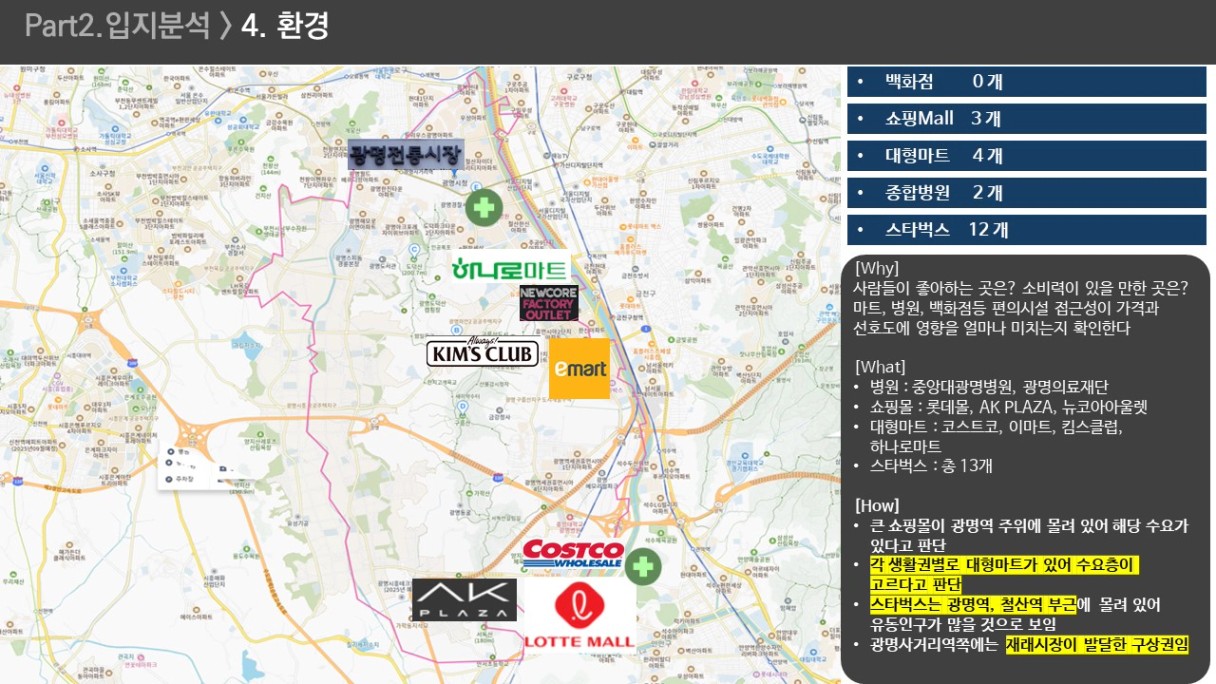
Task: Click the 'Part2.입지분석' breadcrumb text
Action: tap(119, 26)
